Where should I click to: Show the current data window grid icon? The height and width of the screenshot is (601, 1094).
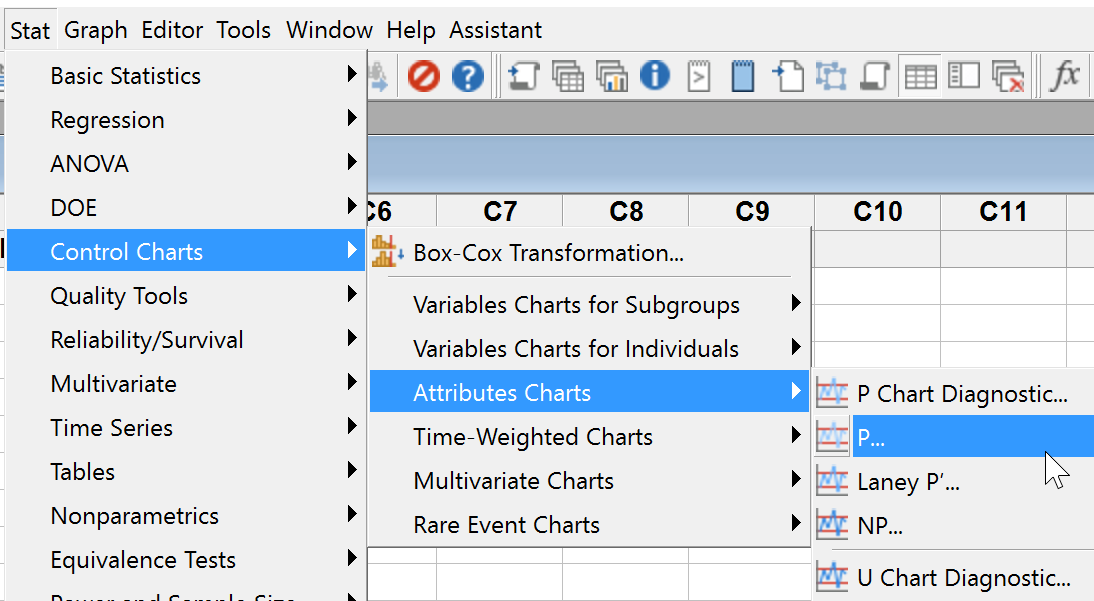pos(919,75)
